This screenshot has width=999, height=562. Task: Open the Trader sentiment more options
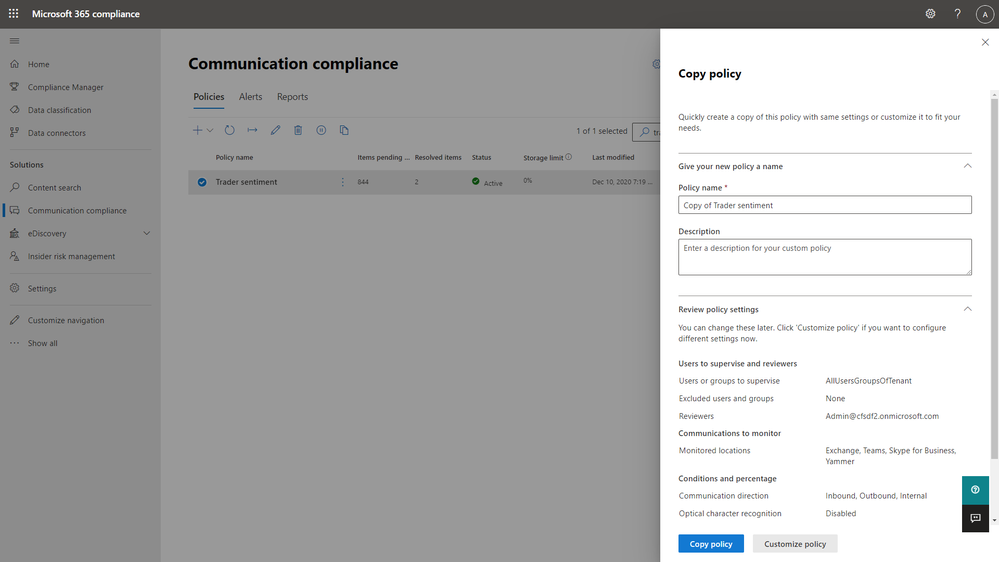tap(343, 182)
